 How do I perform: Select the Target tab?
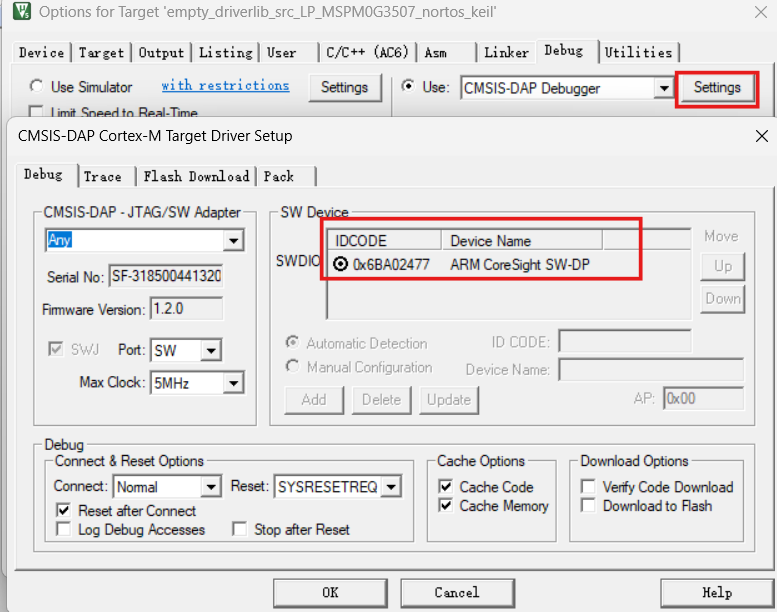click(x=101, y=53)
